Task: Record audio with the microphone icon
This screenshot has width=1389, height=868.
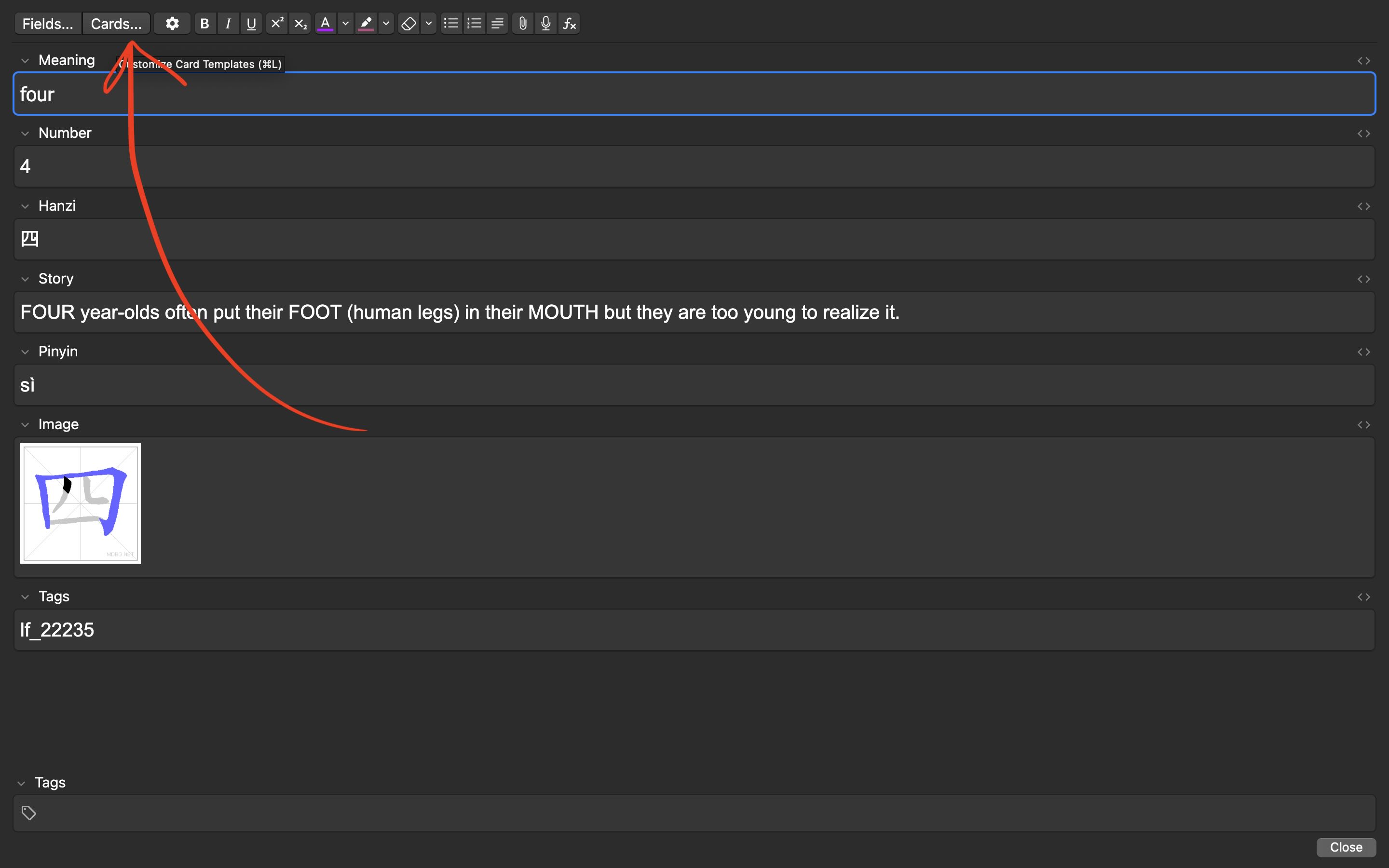Action: tap(545, 23)
